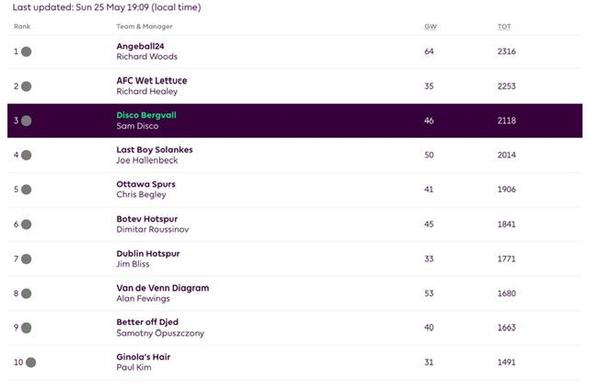This screenshot has height=391, width=589.
Task: Select the highlighted Disco Bergvall team name
Action: tap(146, 115)
